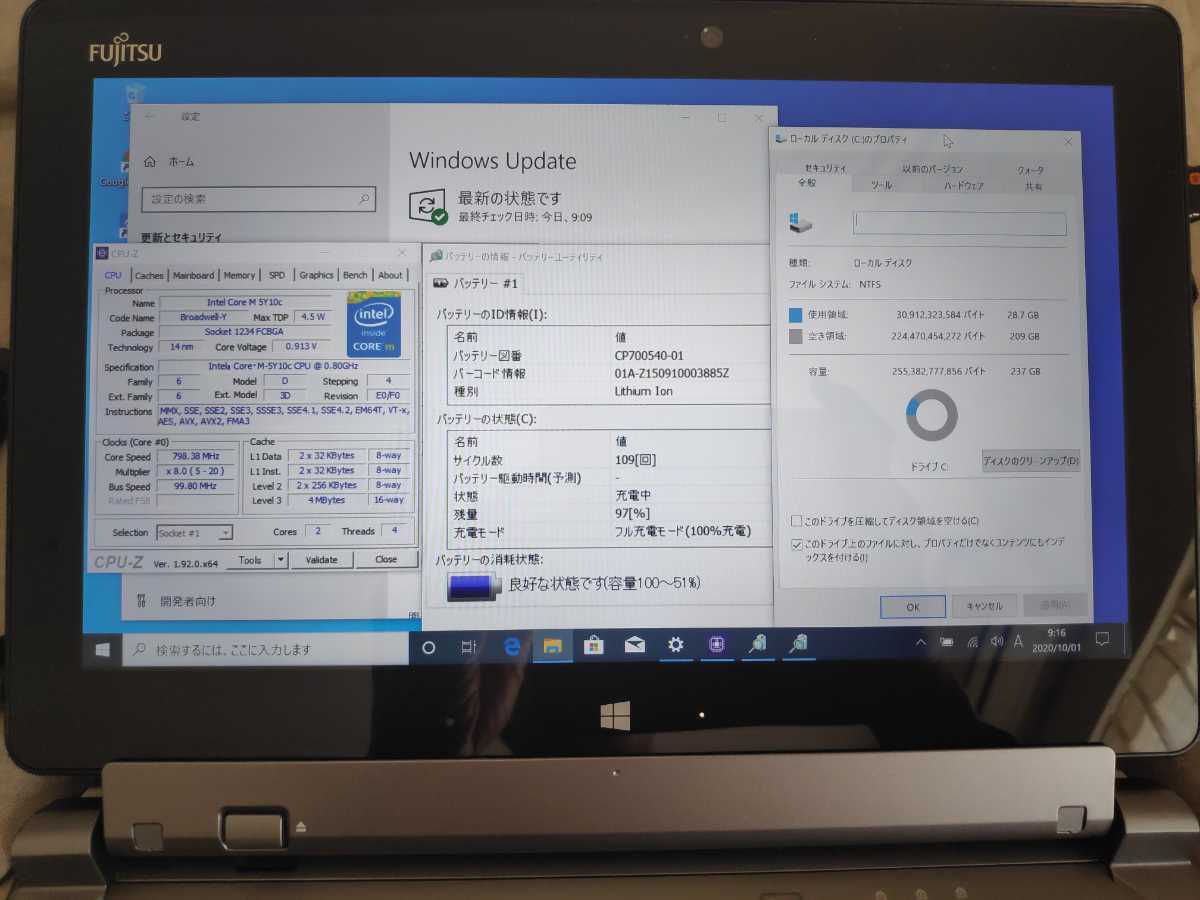Open 開発者向け in the Settings sidebar

click(x=188, y=601)
